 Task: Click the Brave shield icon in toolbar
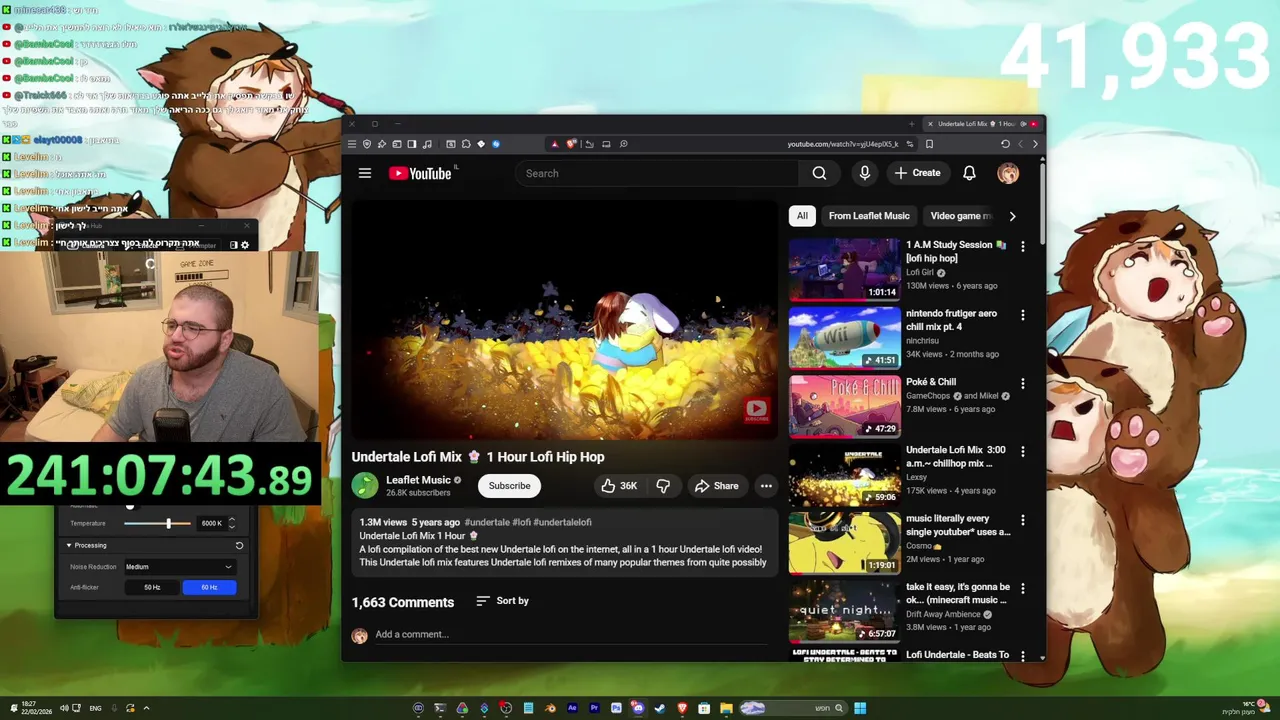click(571, 144)
